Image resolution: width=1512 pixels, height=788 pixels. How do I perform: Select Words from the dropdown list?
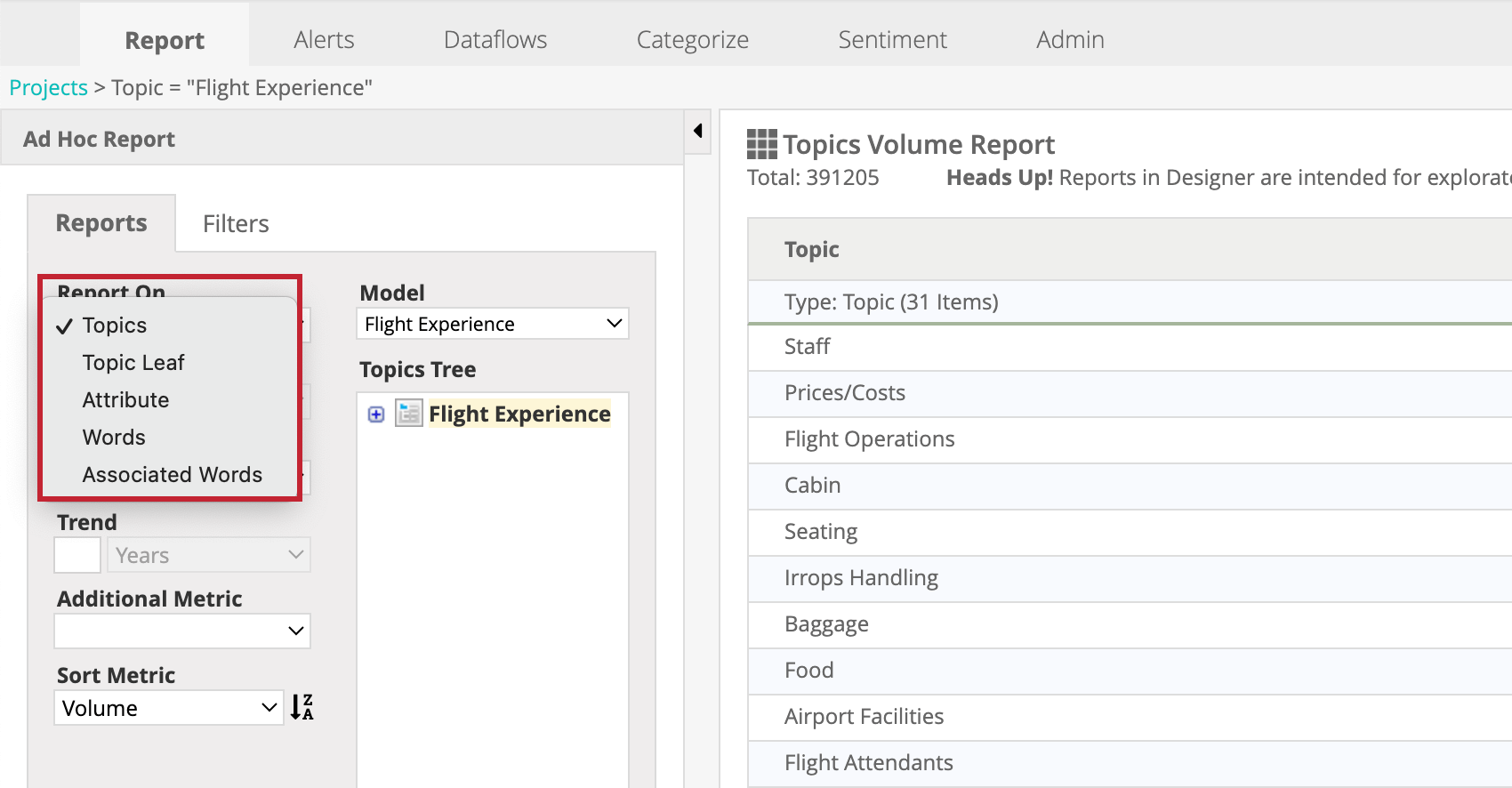pyautogui.click(x=114, y=438)
